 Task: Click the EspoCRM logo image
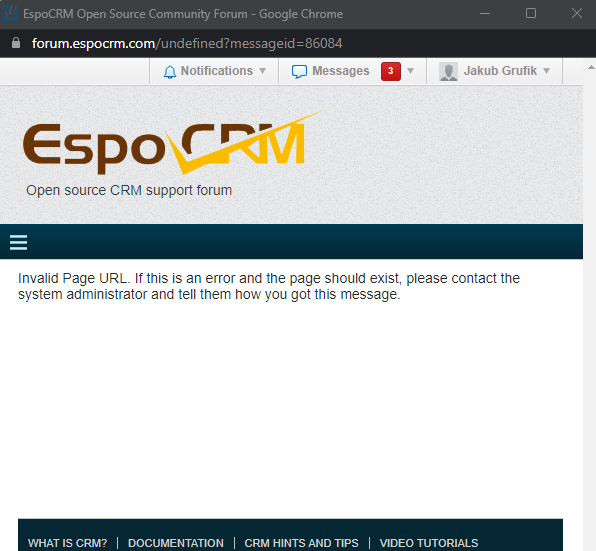[173, 143]
